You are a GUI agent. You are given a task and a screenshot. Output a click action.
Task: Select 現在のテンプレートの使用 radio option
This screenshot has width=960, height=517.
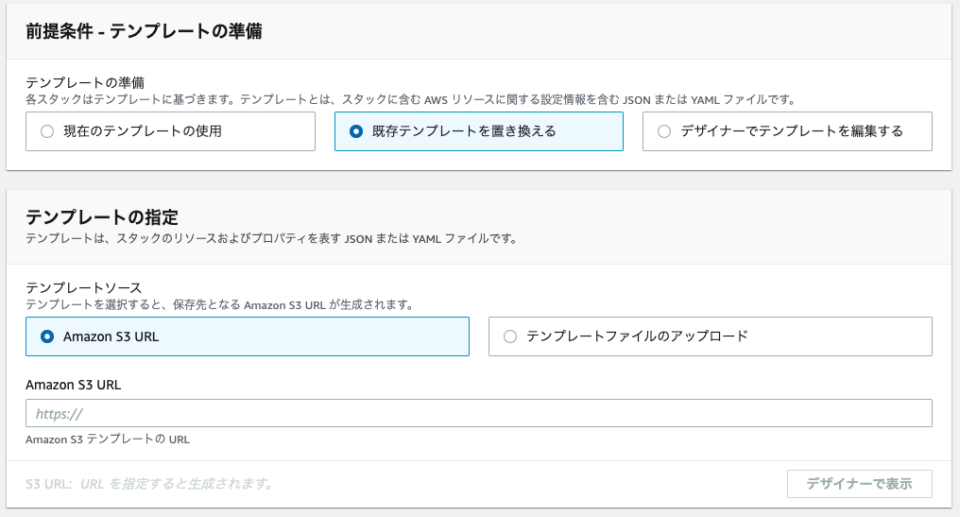click(x=170, y=131)
